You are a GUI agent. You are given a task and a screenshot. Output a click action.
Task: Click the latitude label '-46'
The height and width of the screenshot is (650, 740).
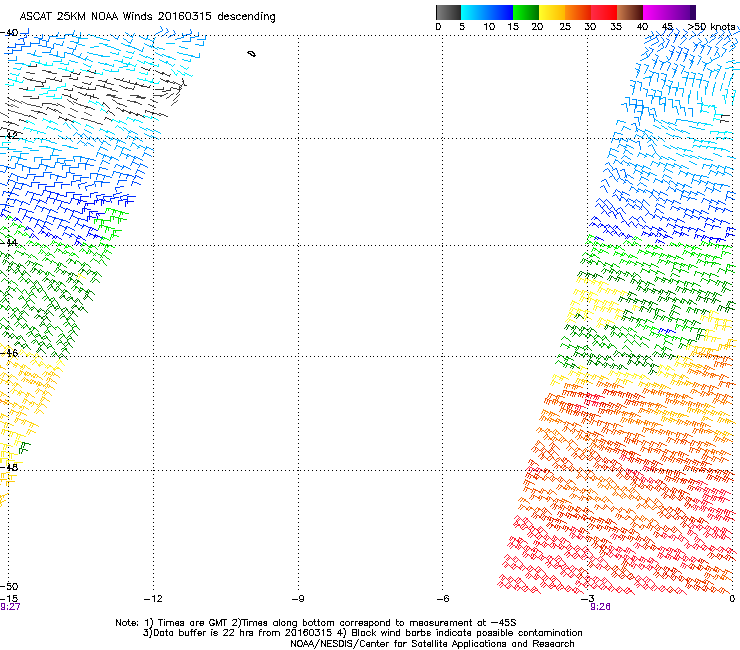click(9, 353)
